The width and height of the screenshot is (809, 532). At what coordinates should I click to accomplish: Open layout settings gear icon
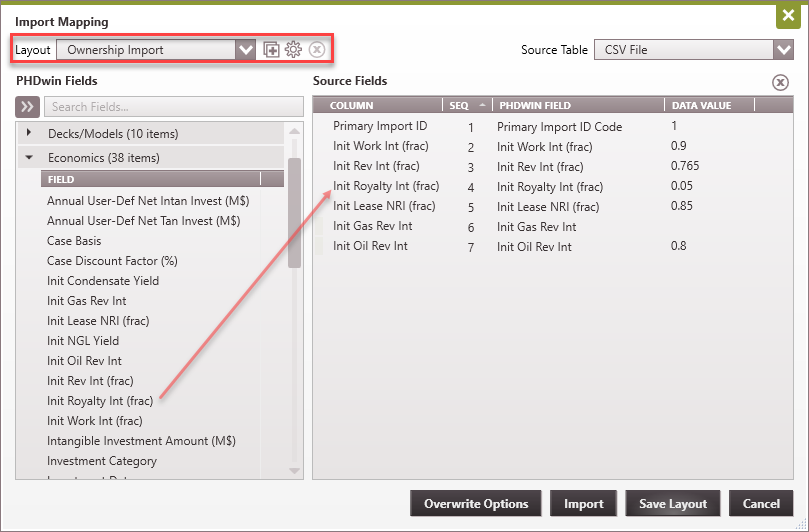click(x=294, y=50)
